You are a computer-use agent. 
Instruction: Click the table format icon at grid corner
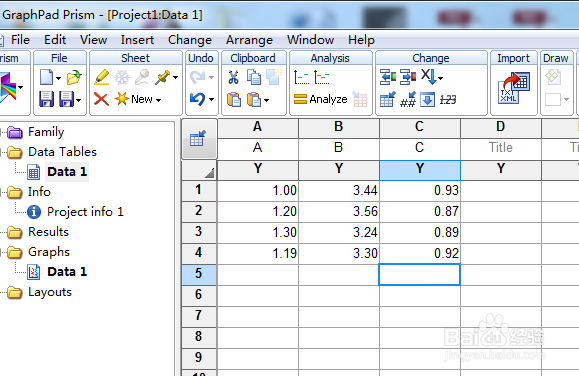(198, 139)
